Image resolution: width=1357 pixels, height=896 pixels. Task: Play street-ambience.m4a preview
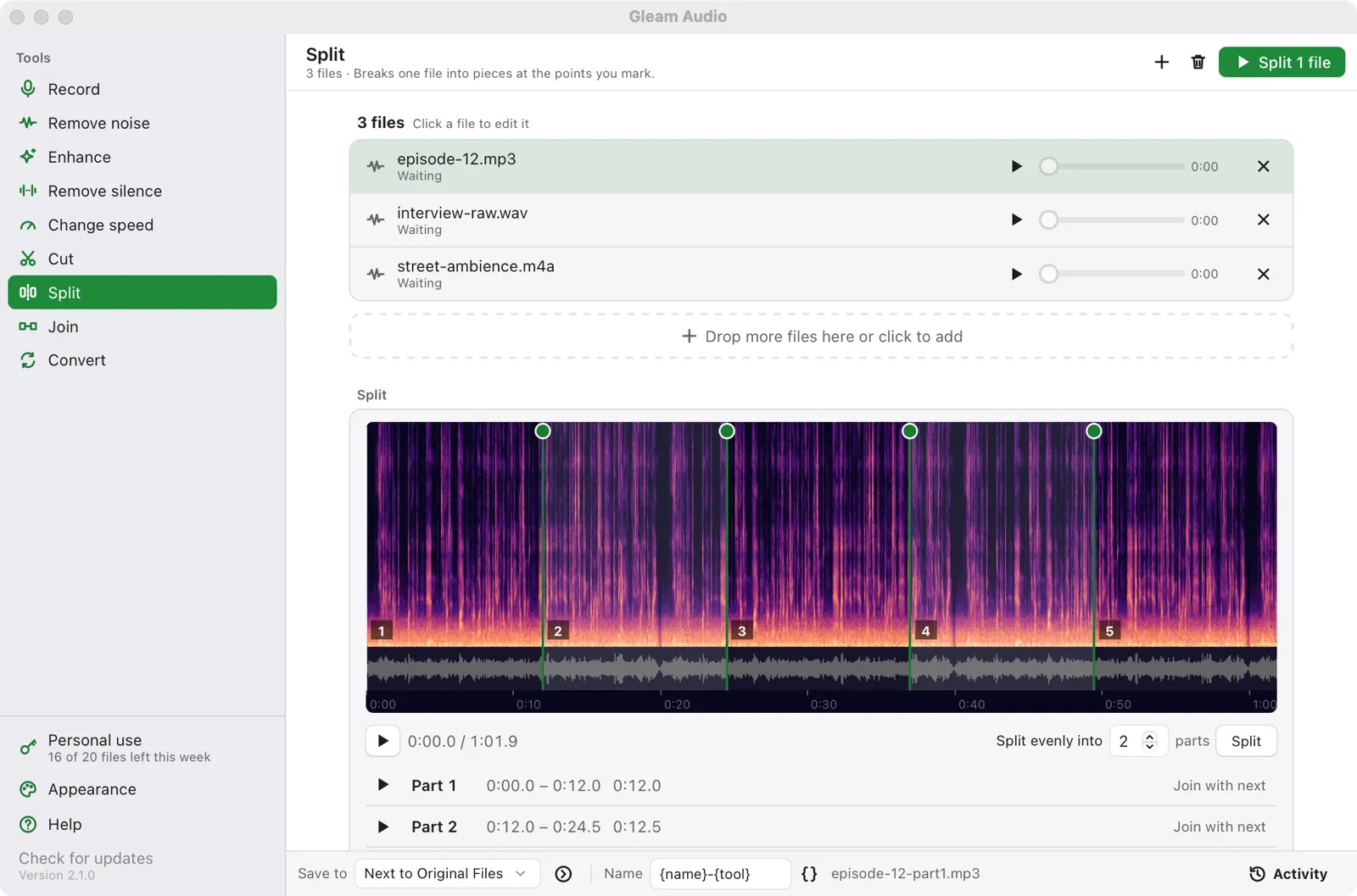(x=1016, y=274)
